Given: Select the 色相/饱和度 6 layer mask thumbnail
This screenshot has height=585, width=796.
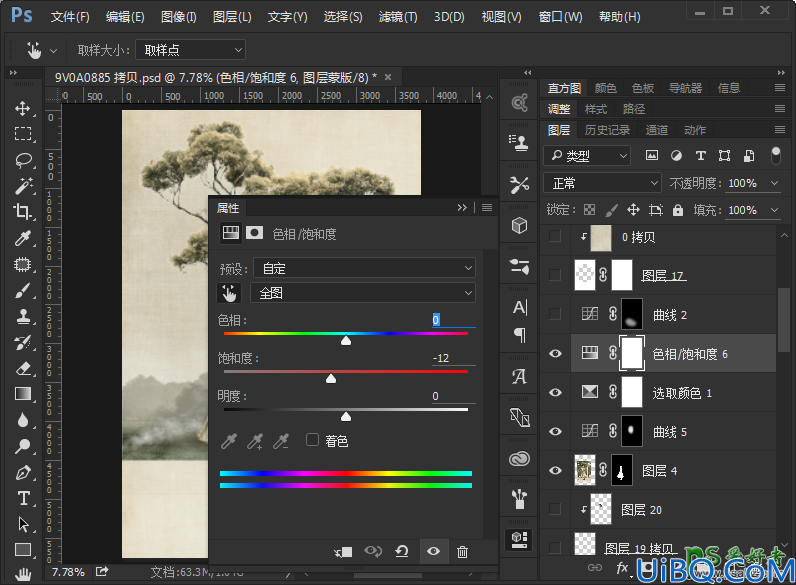Looking at the screenshot, I should click(x=632, y=353).
